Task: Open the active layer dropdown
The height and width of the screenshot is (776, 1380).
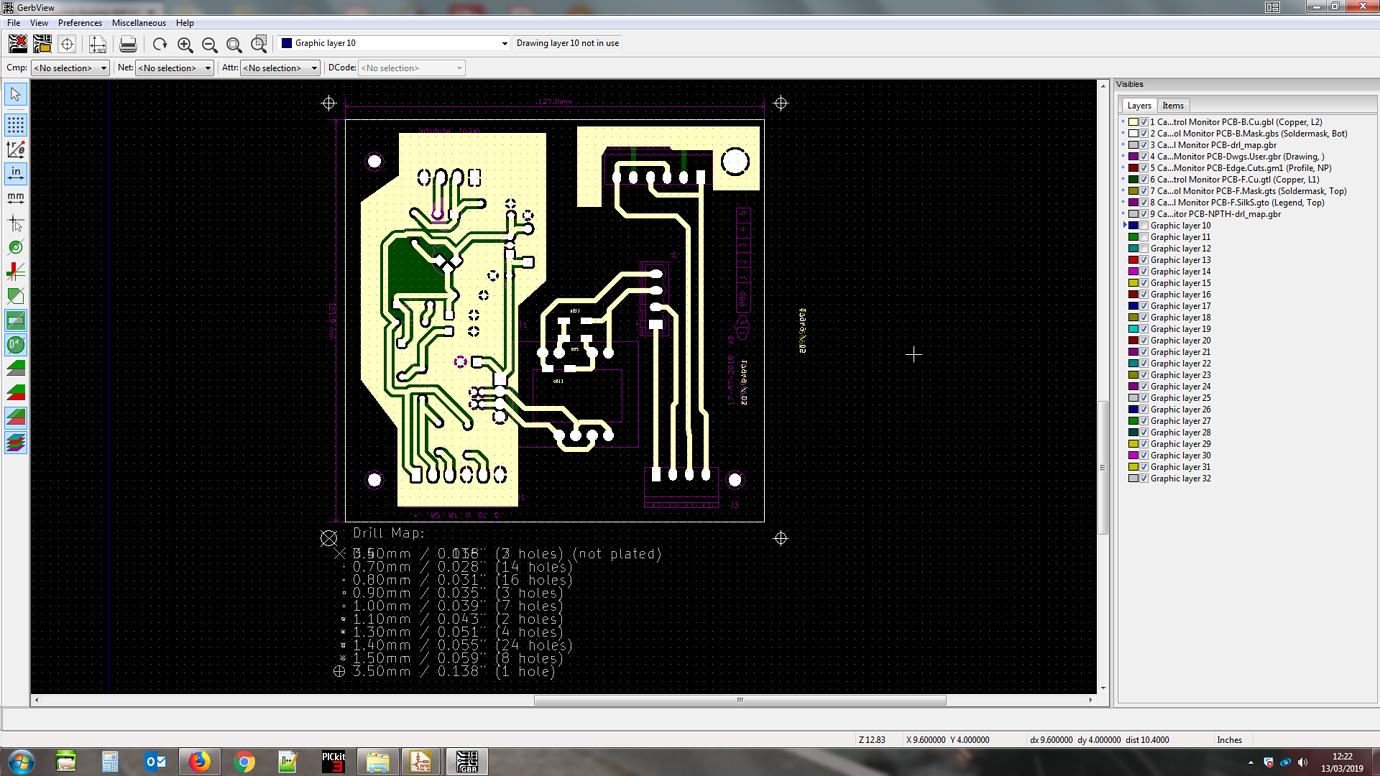Action: 503,44
